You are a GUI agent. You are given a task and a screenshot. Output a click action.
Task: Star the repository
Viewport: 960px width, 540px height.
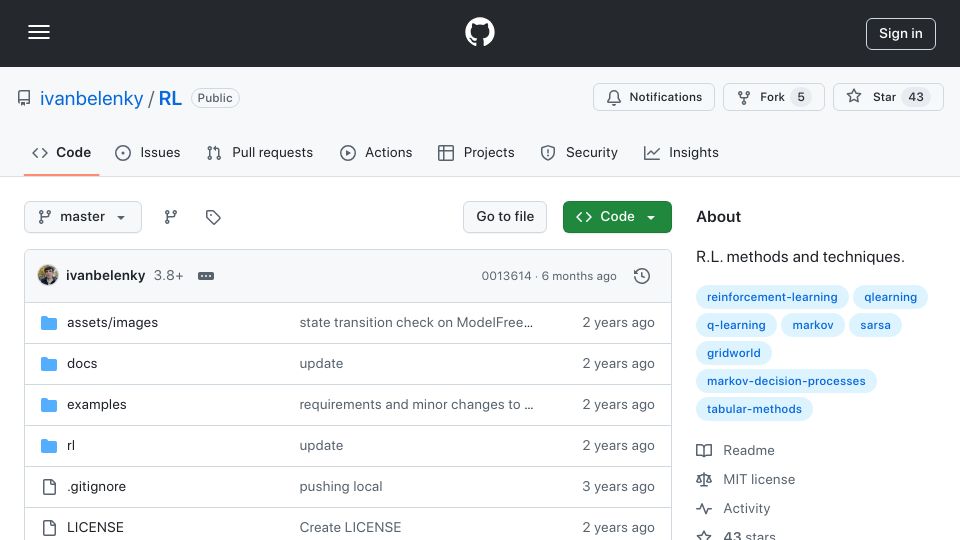click(x=888, y=97)
